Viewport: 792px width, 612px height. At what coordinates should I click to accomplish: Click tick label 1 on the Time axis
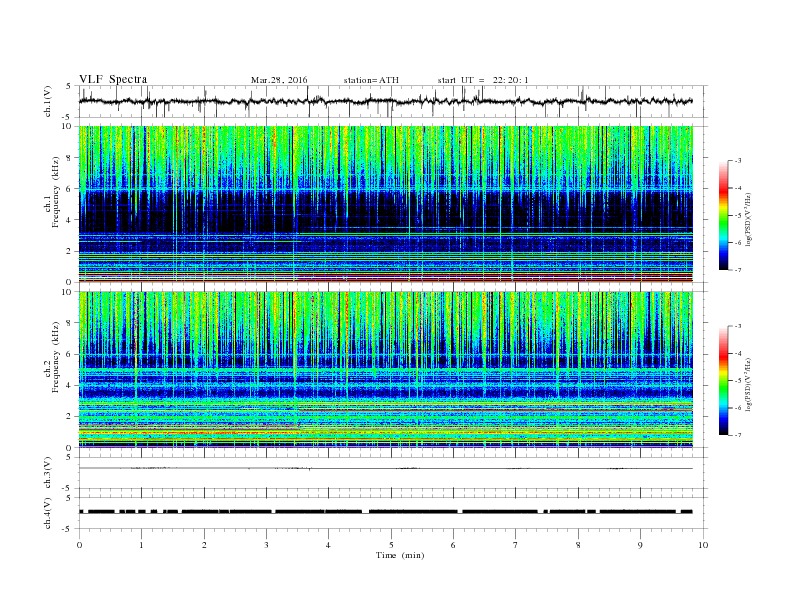pyautogui.click(x=141, y=545)
